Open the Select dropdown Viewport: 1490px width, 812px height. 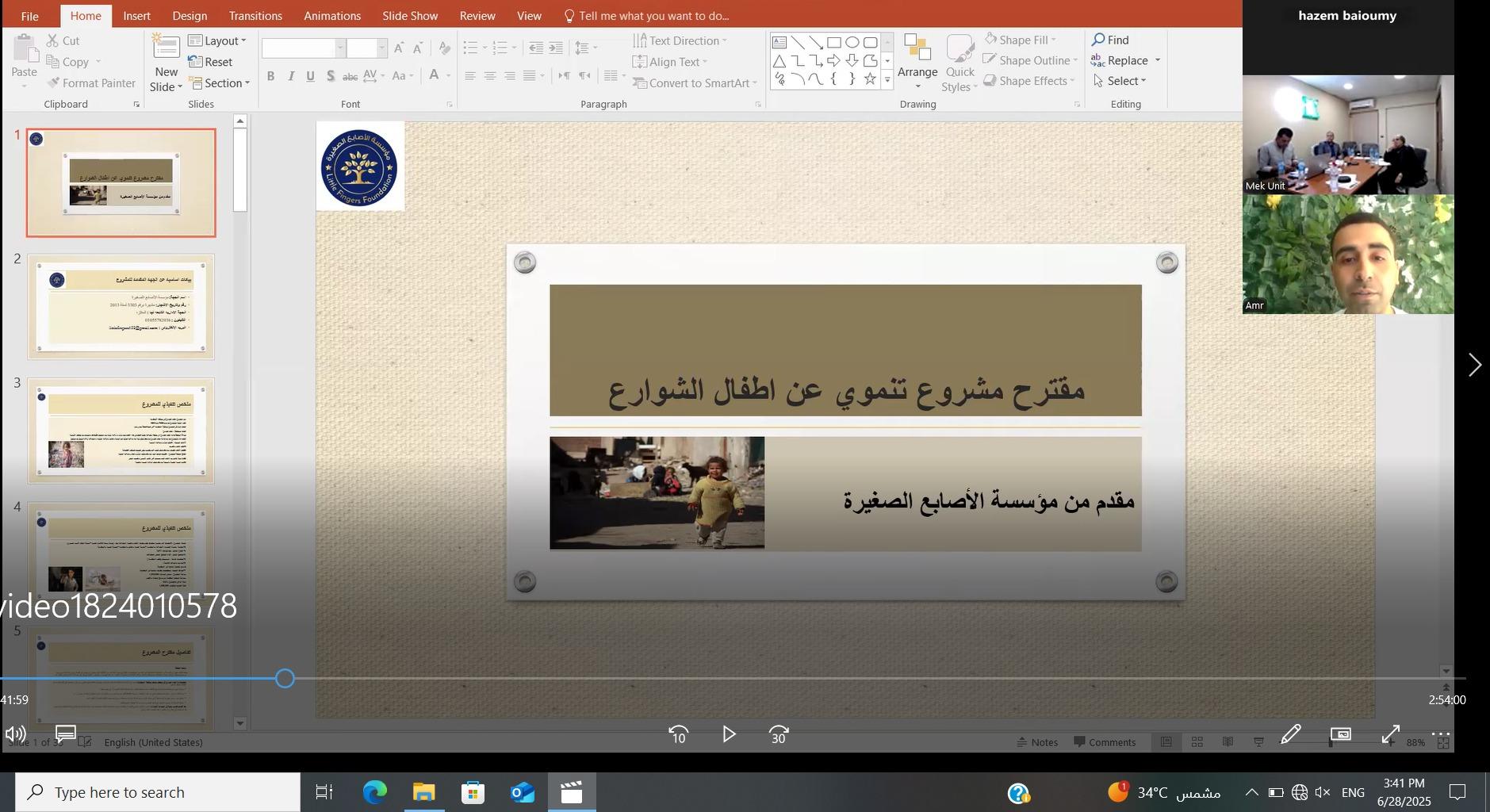coord(1120,81)
